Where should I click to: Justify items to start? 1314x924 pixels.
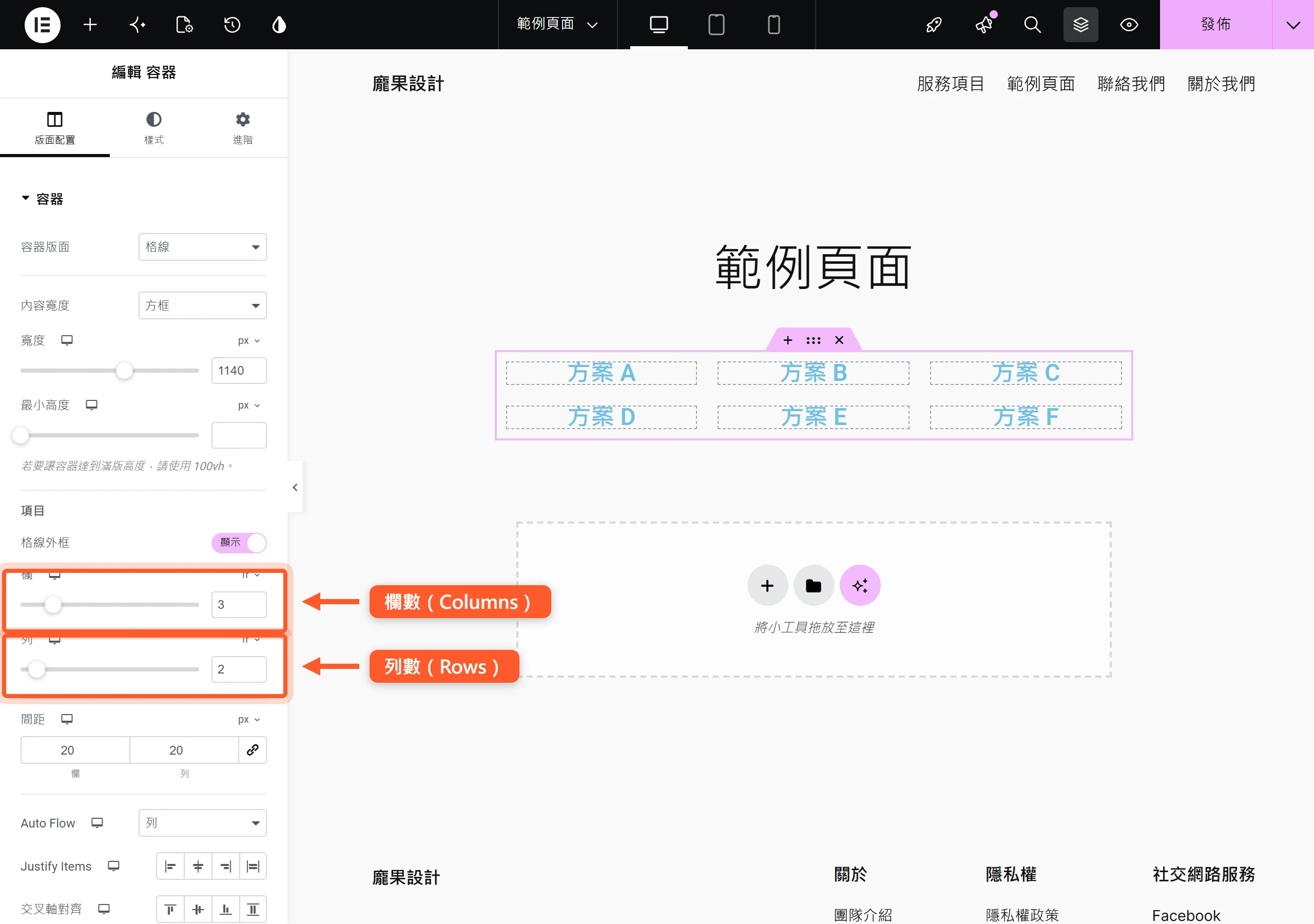point(170,866)
